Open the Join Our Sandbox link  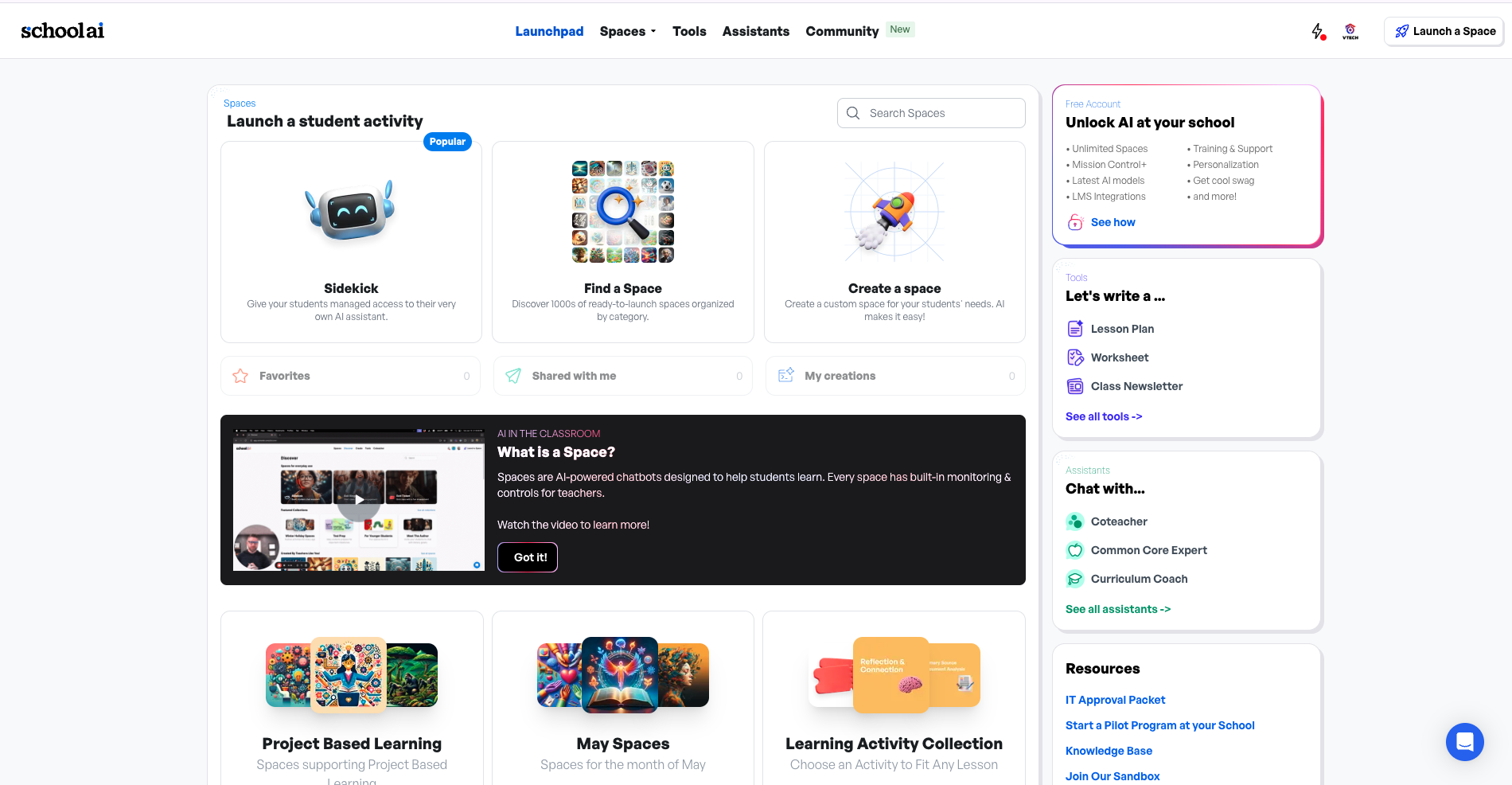click(1113, 776)
